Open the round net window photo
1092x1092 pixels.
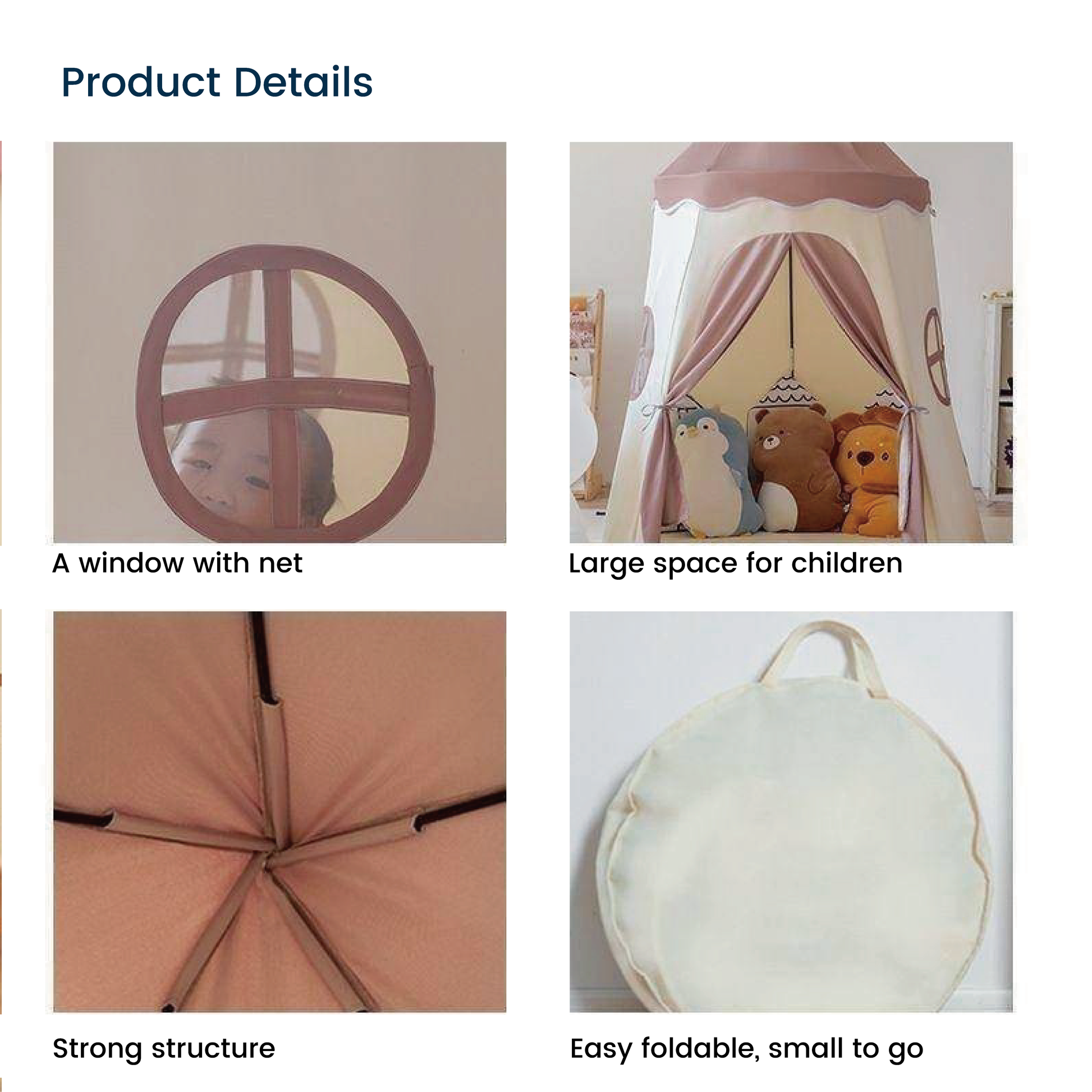pos(280,342)
